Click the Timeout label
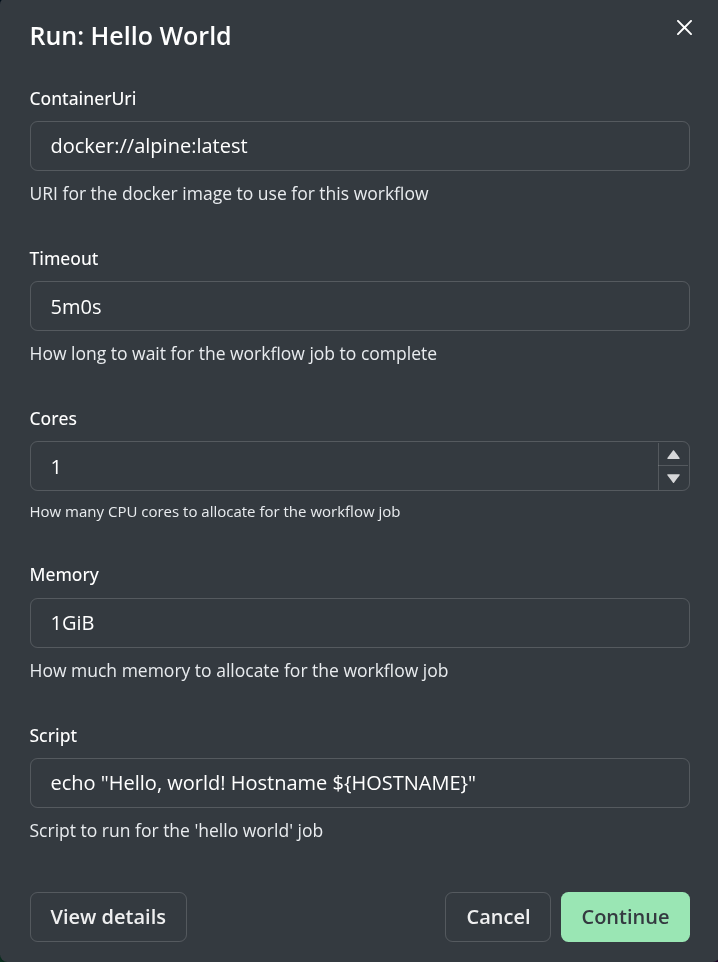The height and width of the screenshot is (962, 718). (63, 258)
